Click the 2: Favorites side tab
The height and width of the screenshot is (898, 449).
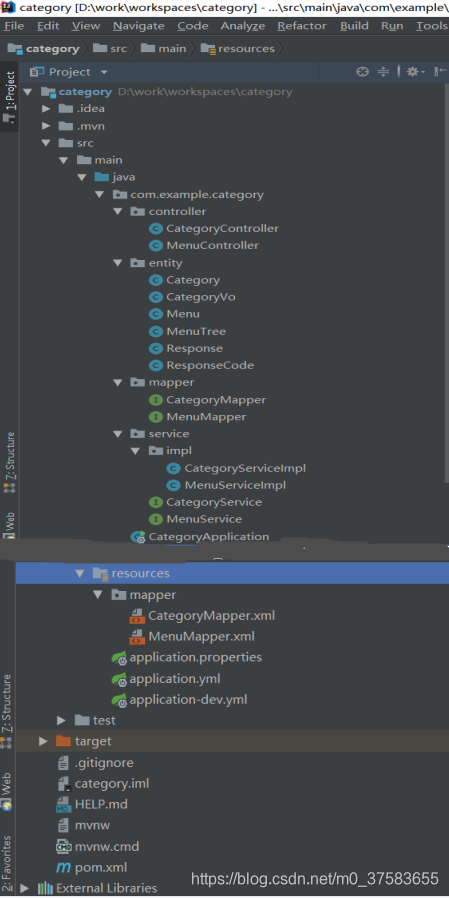pos(6,863)
